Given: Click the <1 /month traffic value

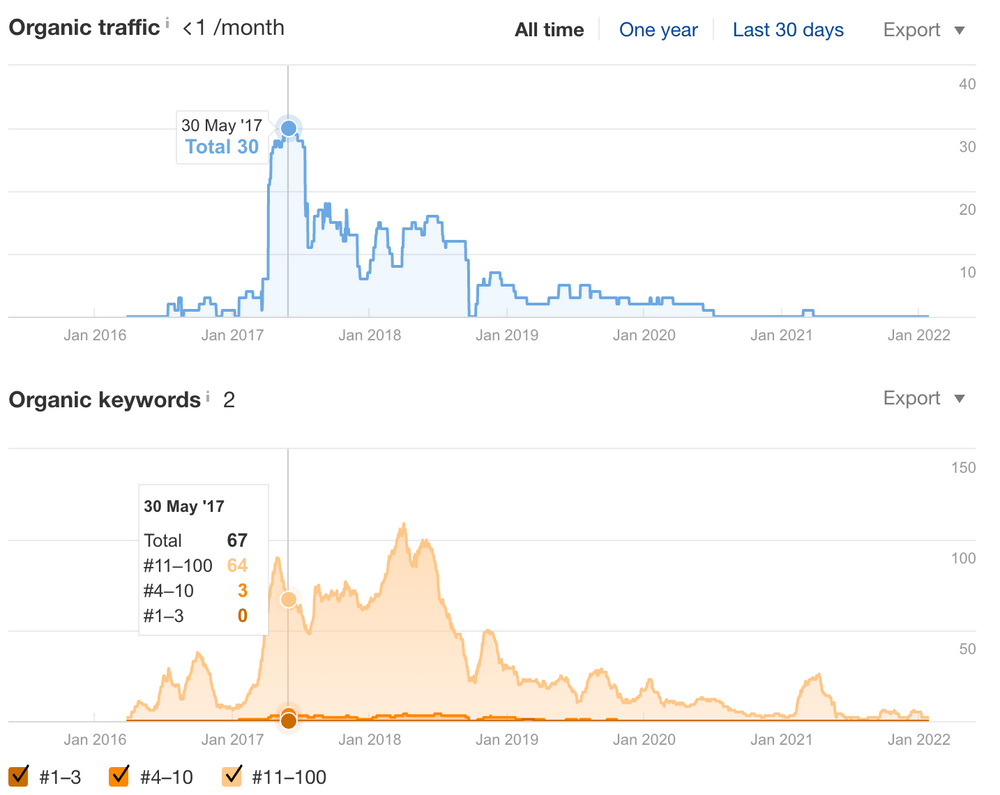Looking at the screenshot, I should pos(234,28).
